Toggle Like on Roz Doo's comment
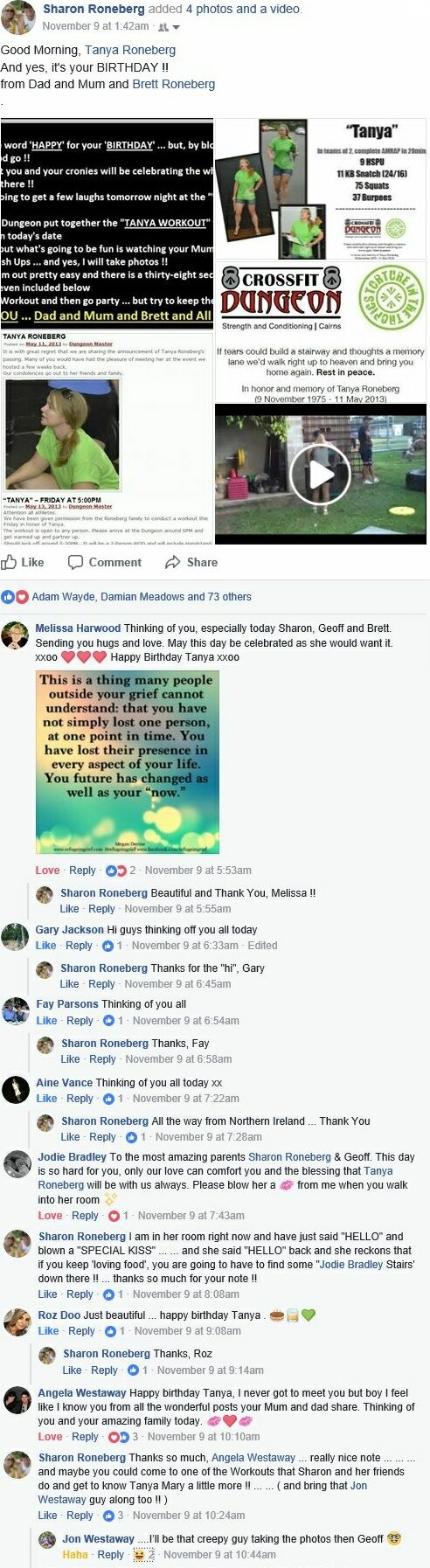The width and height of the screenshot is (430, 1568). [49, 1331]
